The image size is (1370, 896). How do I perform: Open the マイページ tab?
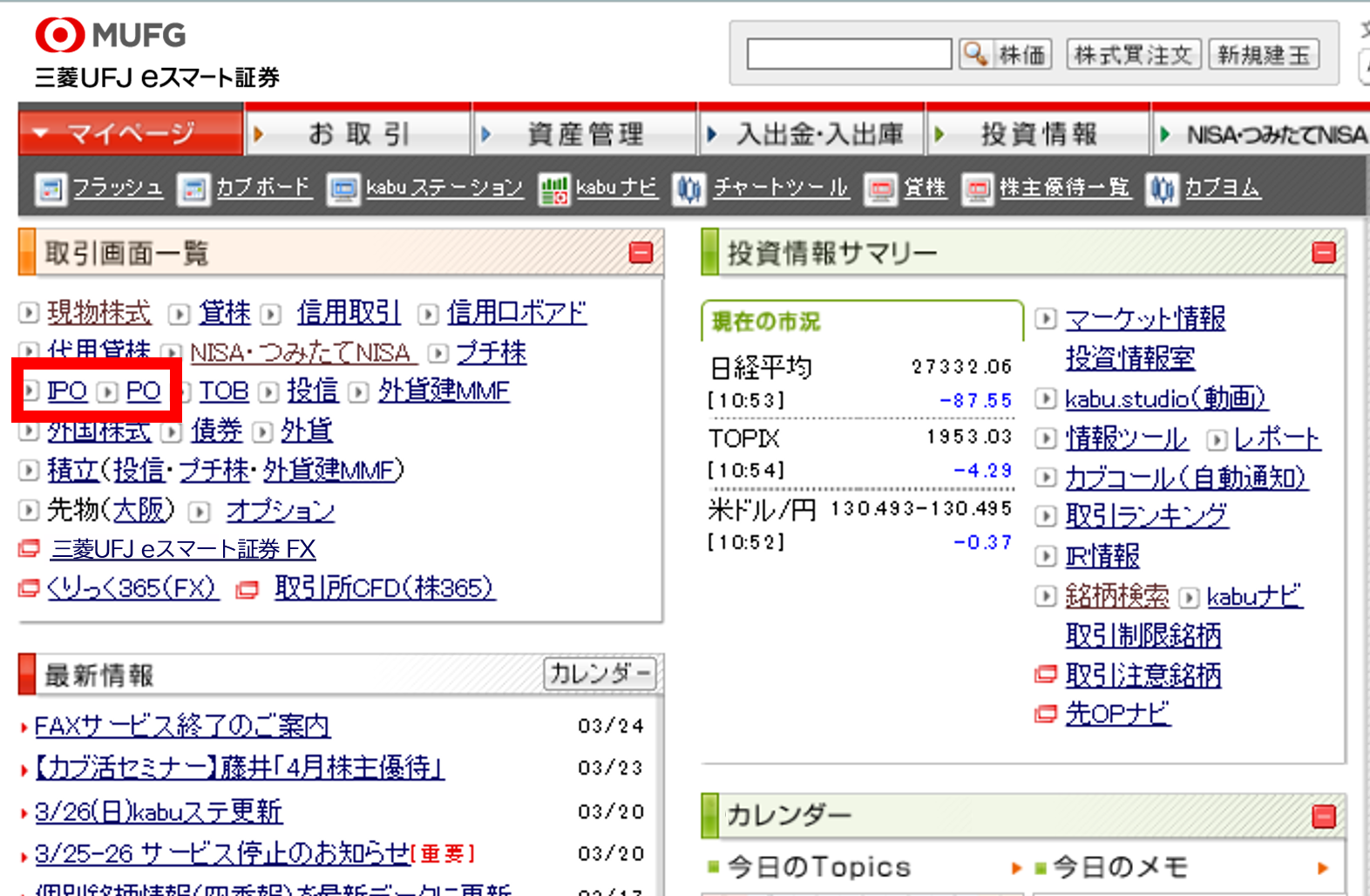click(131, 133)
